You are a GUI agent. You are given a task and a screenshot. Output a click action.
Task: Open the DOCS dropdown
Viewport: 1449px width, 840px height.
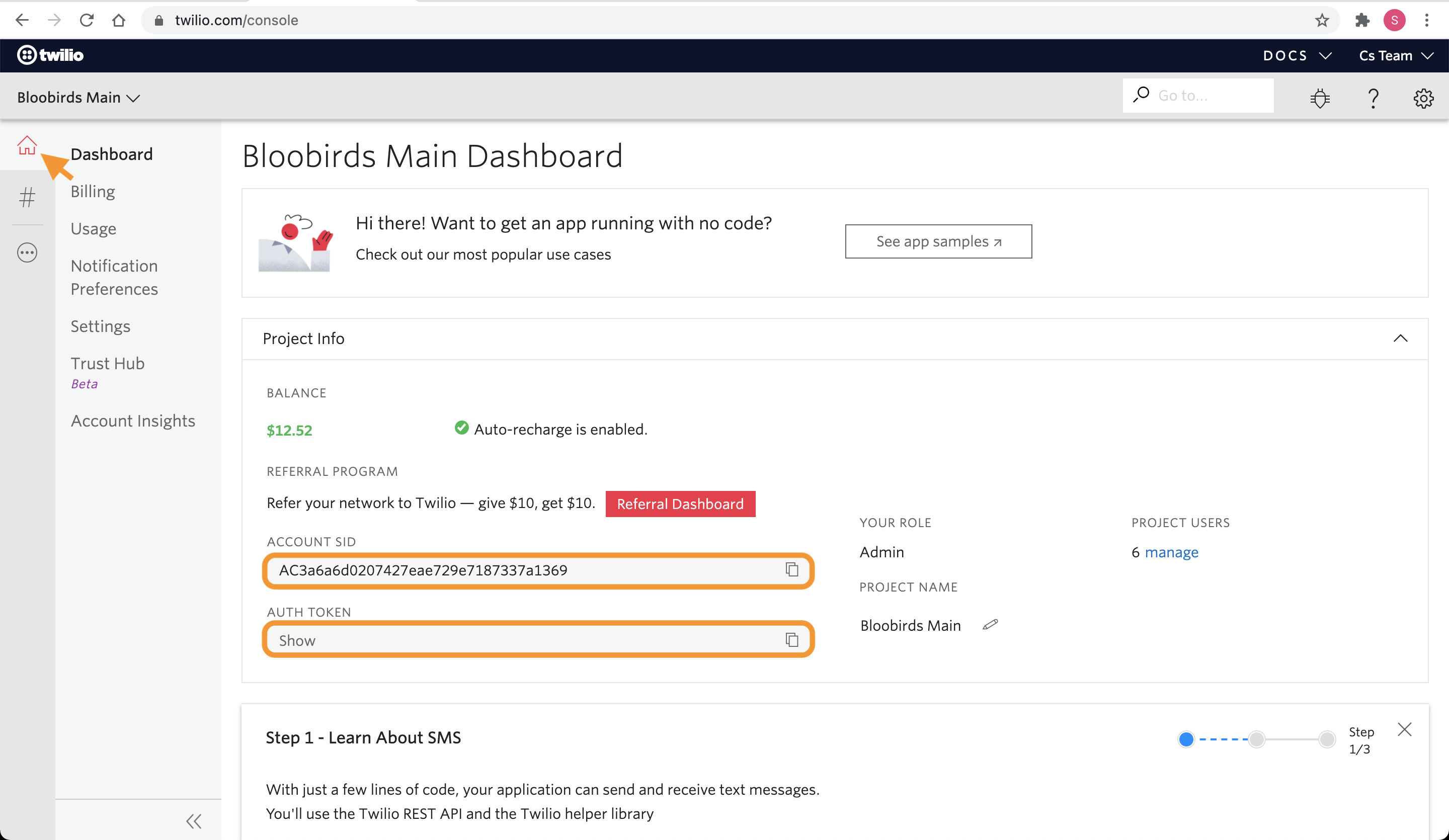1297,56
